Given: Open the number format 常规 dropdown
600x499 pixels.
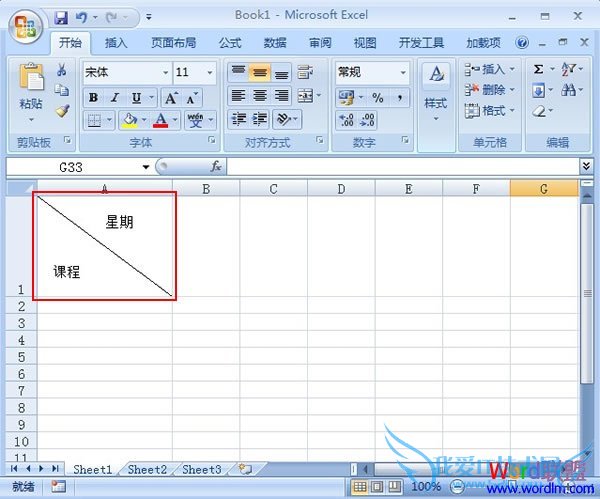Looking at the screenshot, I should pos(403,72).
